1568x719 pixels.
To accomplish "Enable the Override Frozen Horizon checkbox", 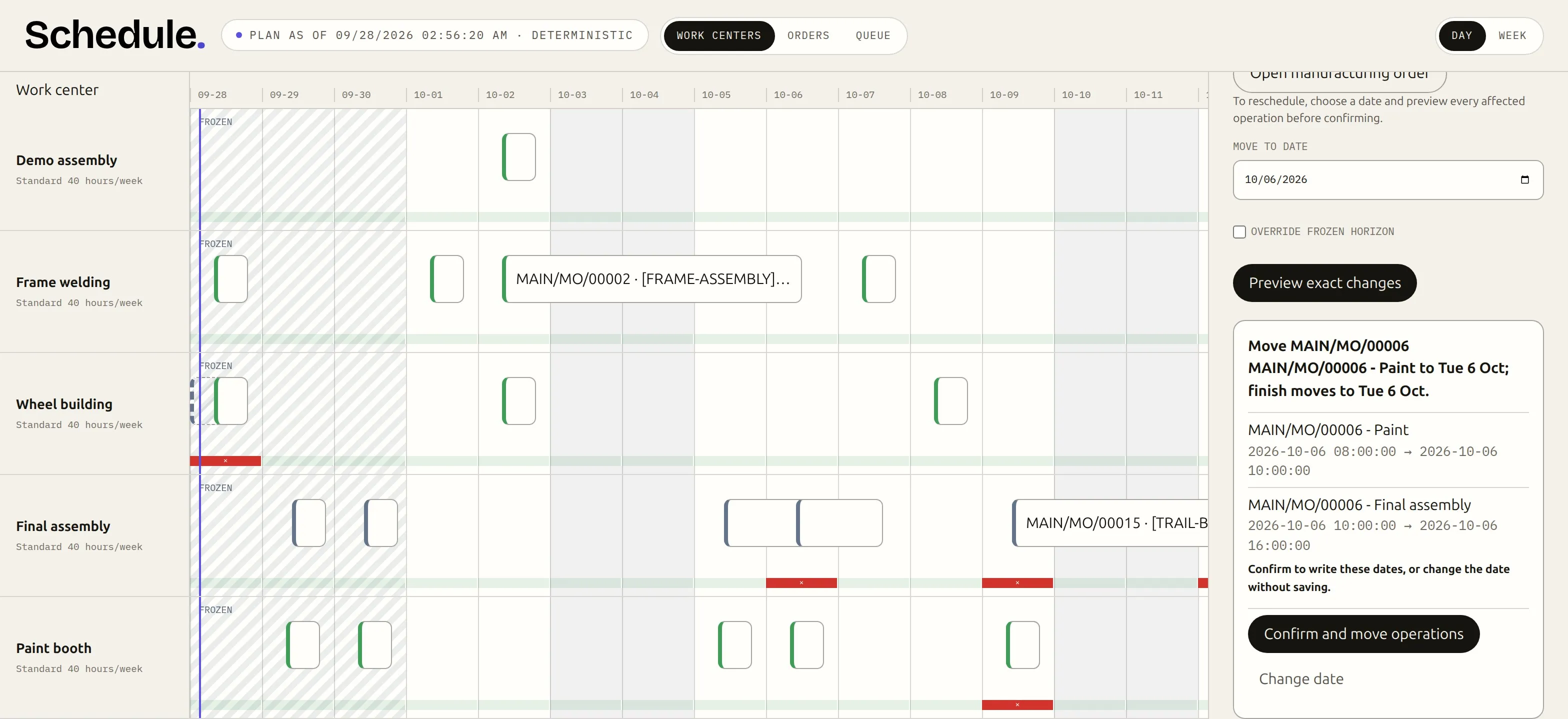I will (x=1239, y=232).
